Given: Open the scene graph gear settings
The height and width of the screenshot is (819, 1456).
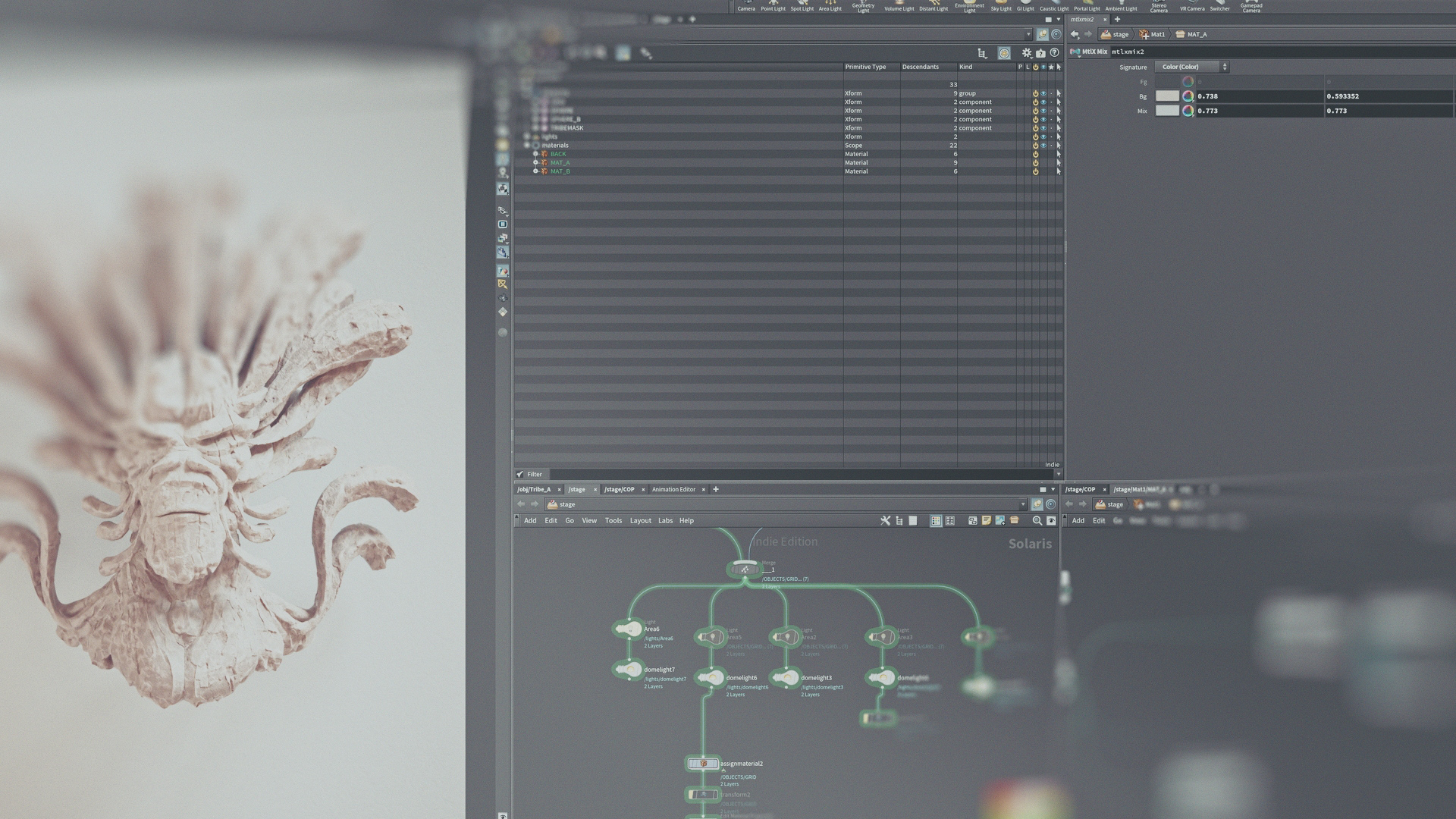Looking at the screenshot, I should point(1027,53).
